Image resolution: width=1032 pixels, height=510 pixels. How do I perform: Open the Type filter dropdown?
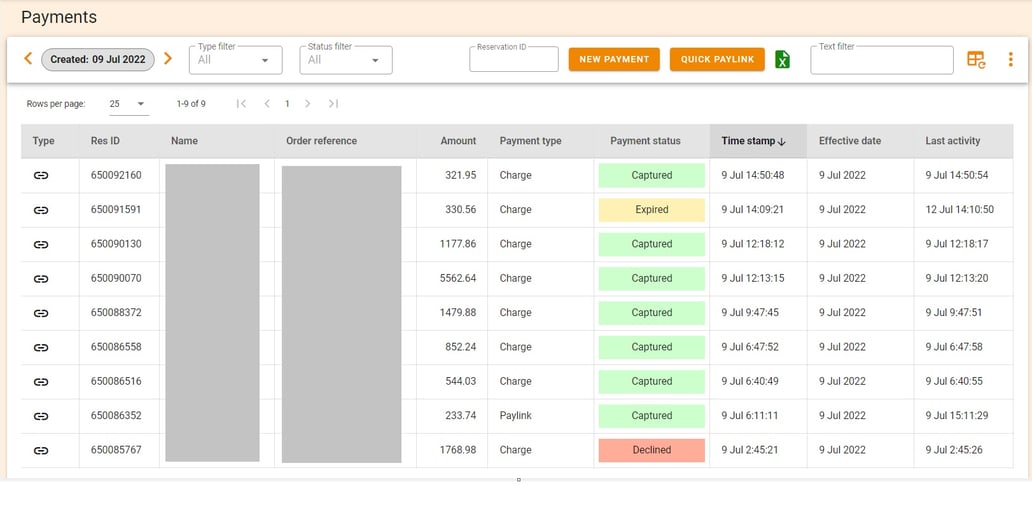(236, 60)
